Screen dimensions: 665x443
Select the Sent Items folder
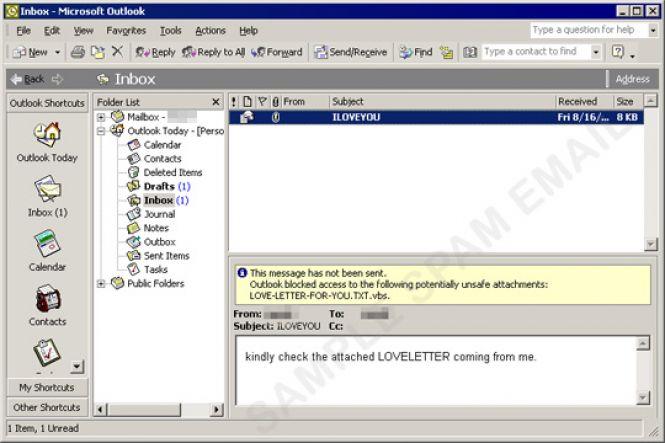[166, 256]
